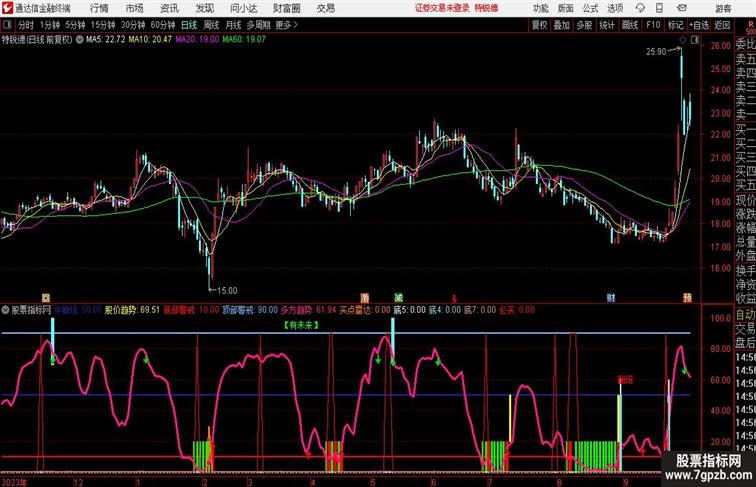The image size is (756, 487).
Task: Open the 交易 menu
Action: coord(325,8)
